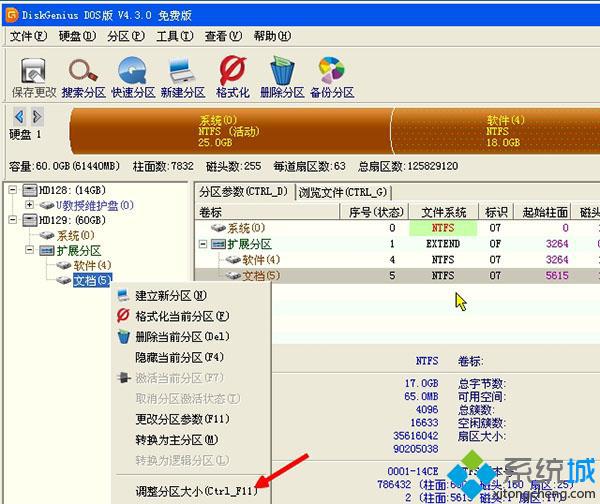Screen dimensions: 600x504
Task: Click the EXTEND file system cell
Action: click(443, 244)
